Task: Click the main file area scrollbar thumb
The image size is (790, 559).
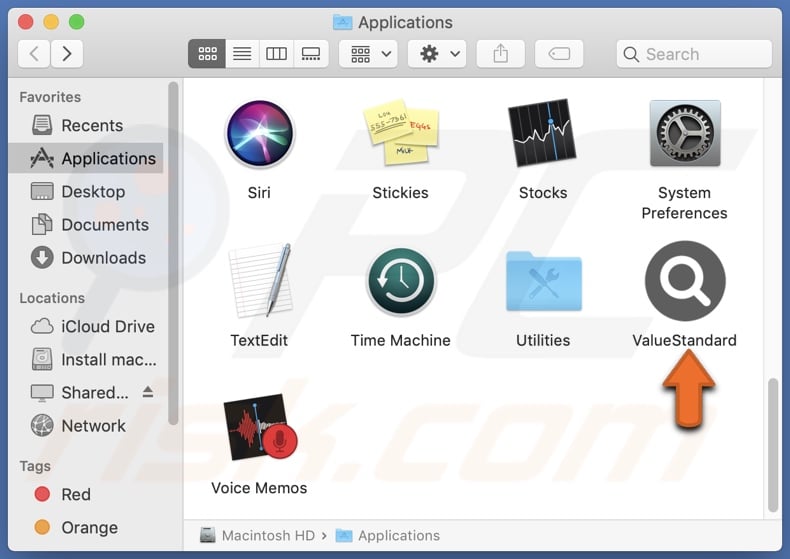Action: (773, 445)
